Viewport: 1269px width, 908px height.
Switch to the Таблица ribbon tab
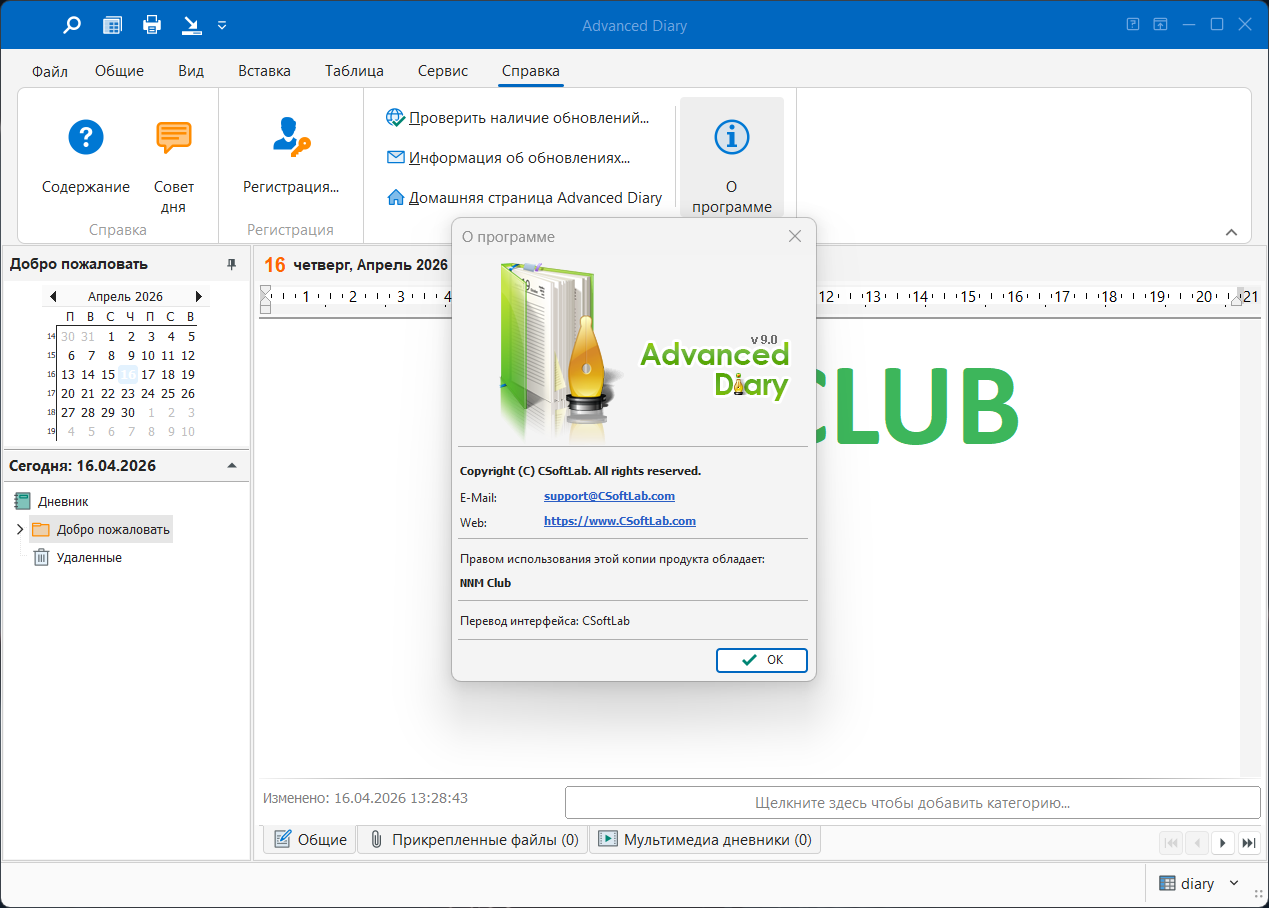point(354,71)
